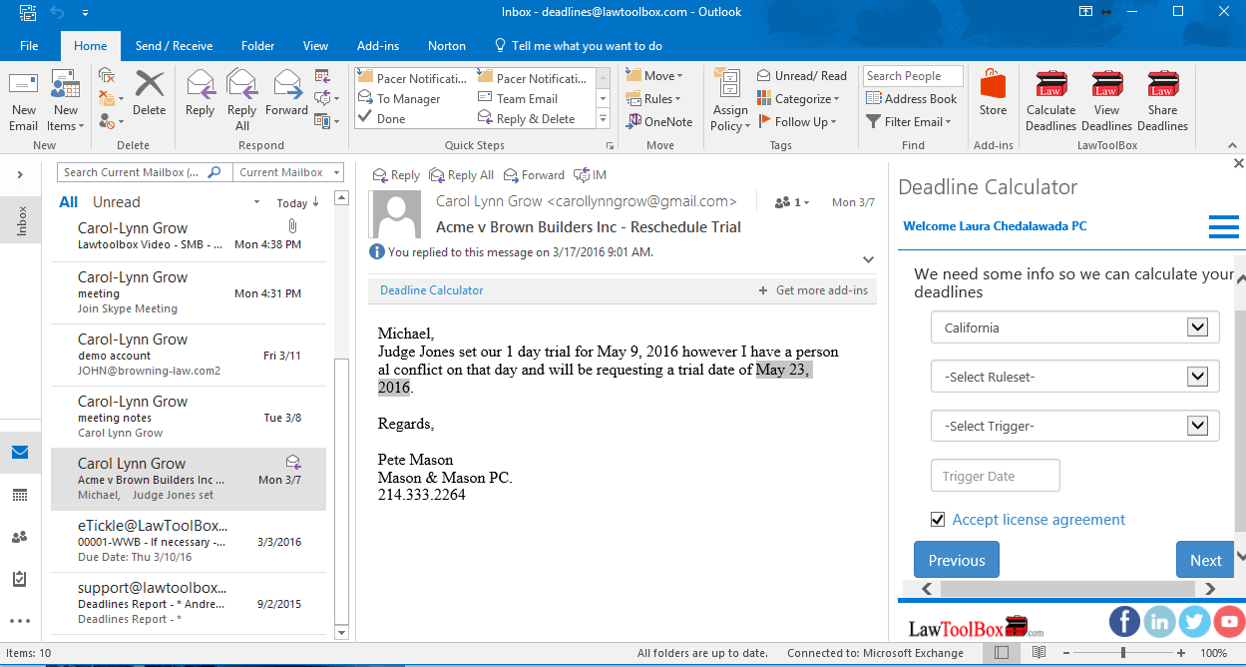Expand the Categorize dropdown
This screenshot has height=667, width=1246.
point(798,99)
